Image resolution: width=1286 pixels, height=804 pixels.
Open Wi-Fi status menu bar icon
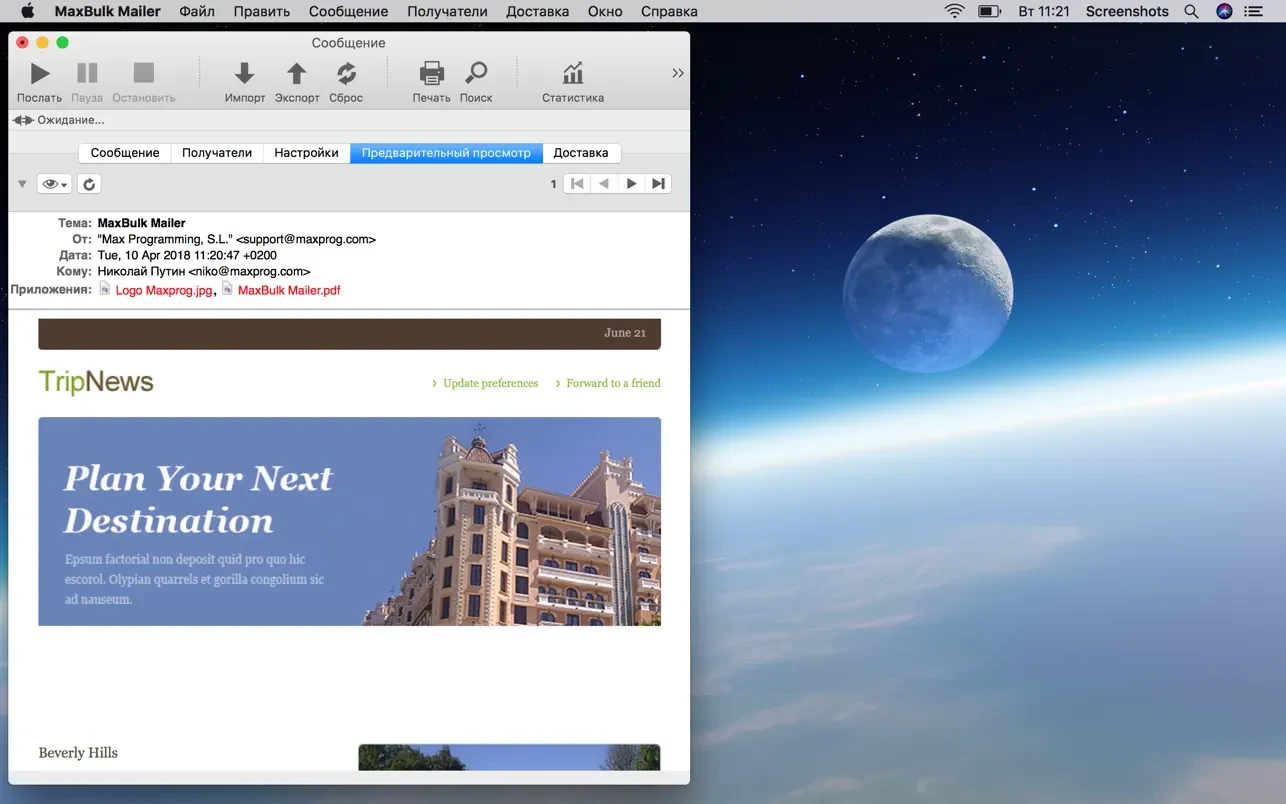[x=954, y=12]
